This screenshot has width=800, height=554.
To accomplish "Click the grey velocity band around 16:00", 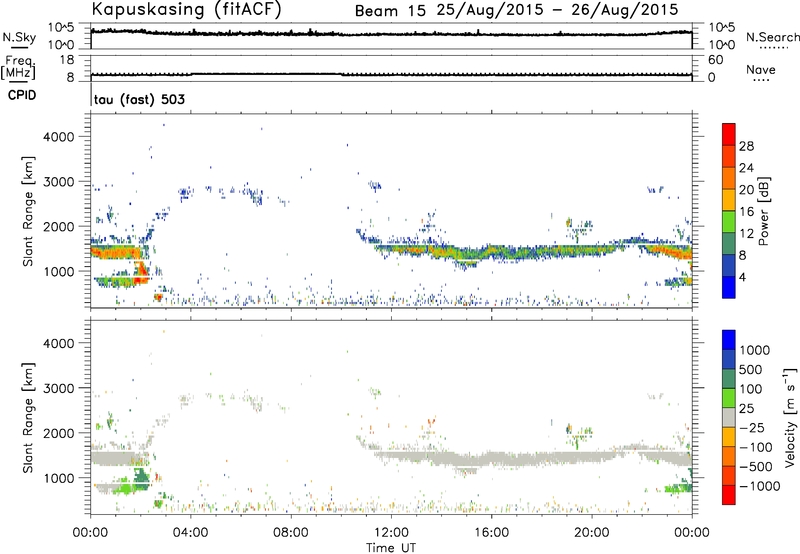I will point(491,459).
